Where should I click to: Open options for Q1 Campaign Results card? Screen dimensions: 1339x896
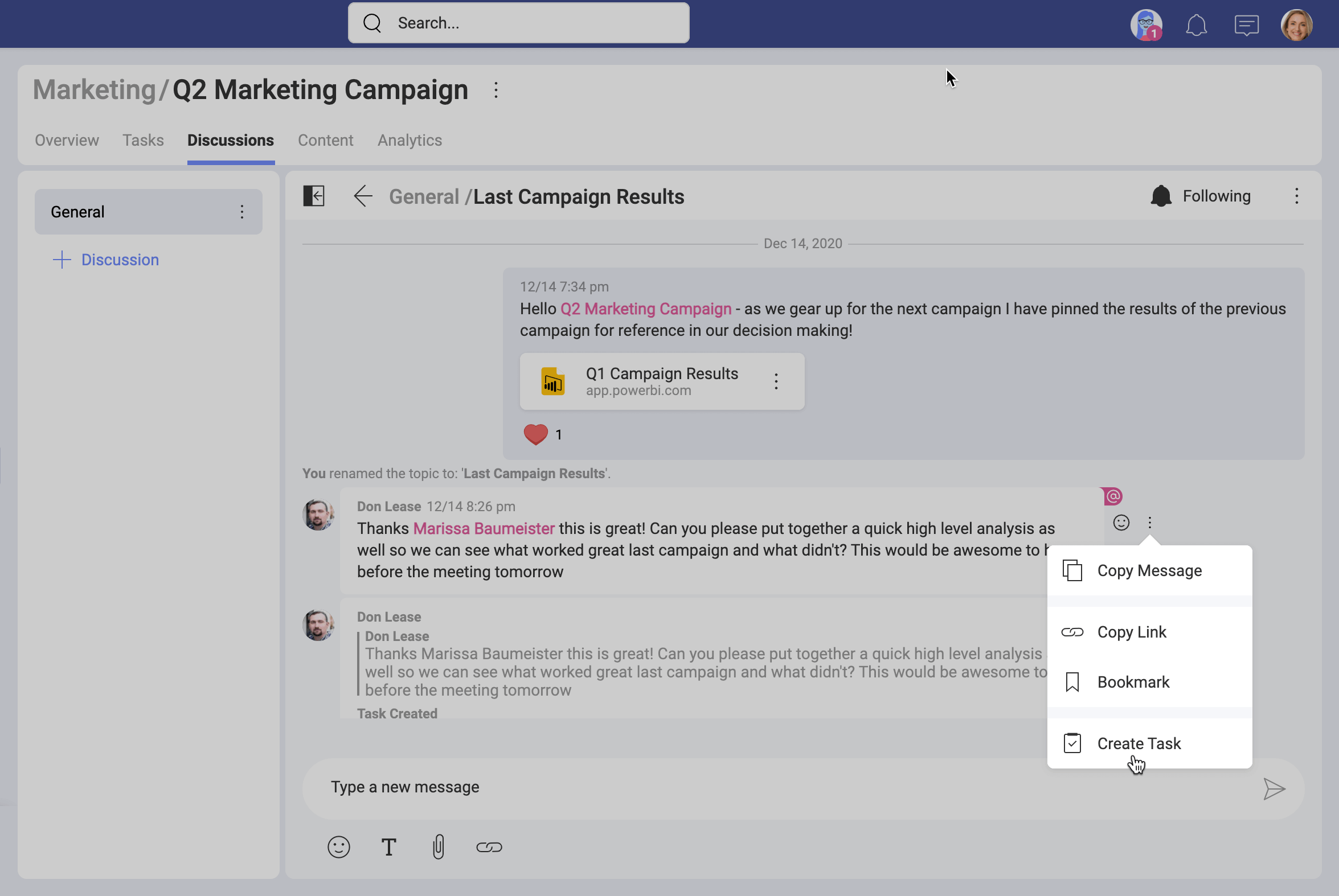click(776, 381)
